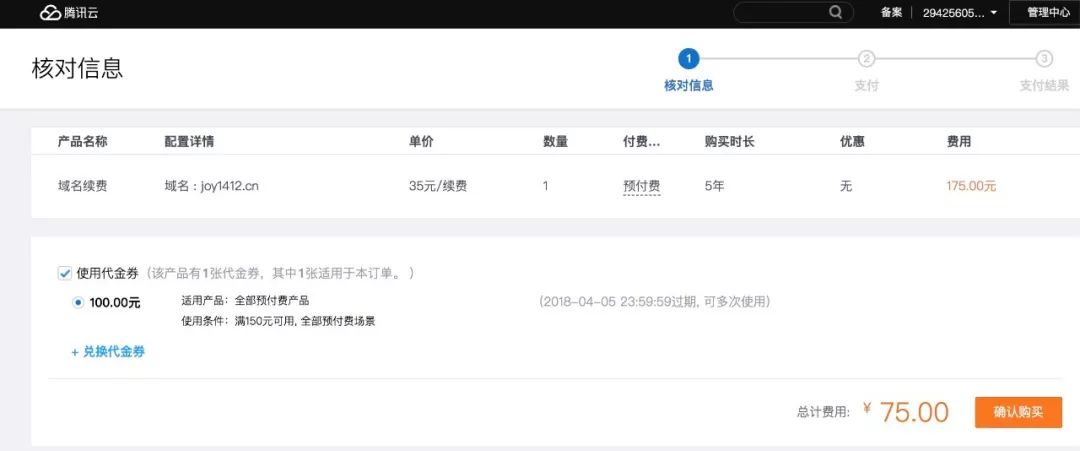The width and height of the screenshot is (1080, 451).
Task: Click the quantity value 1 in row
Action: coord(546,186)
